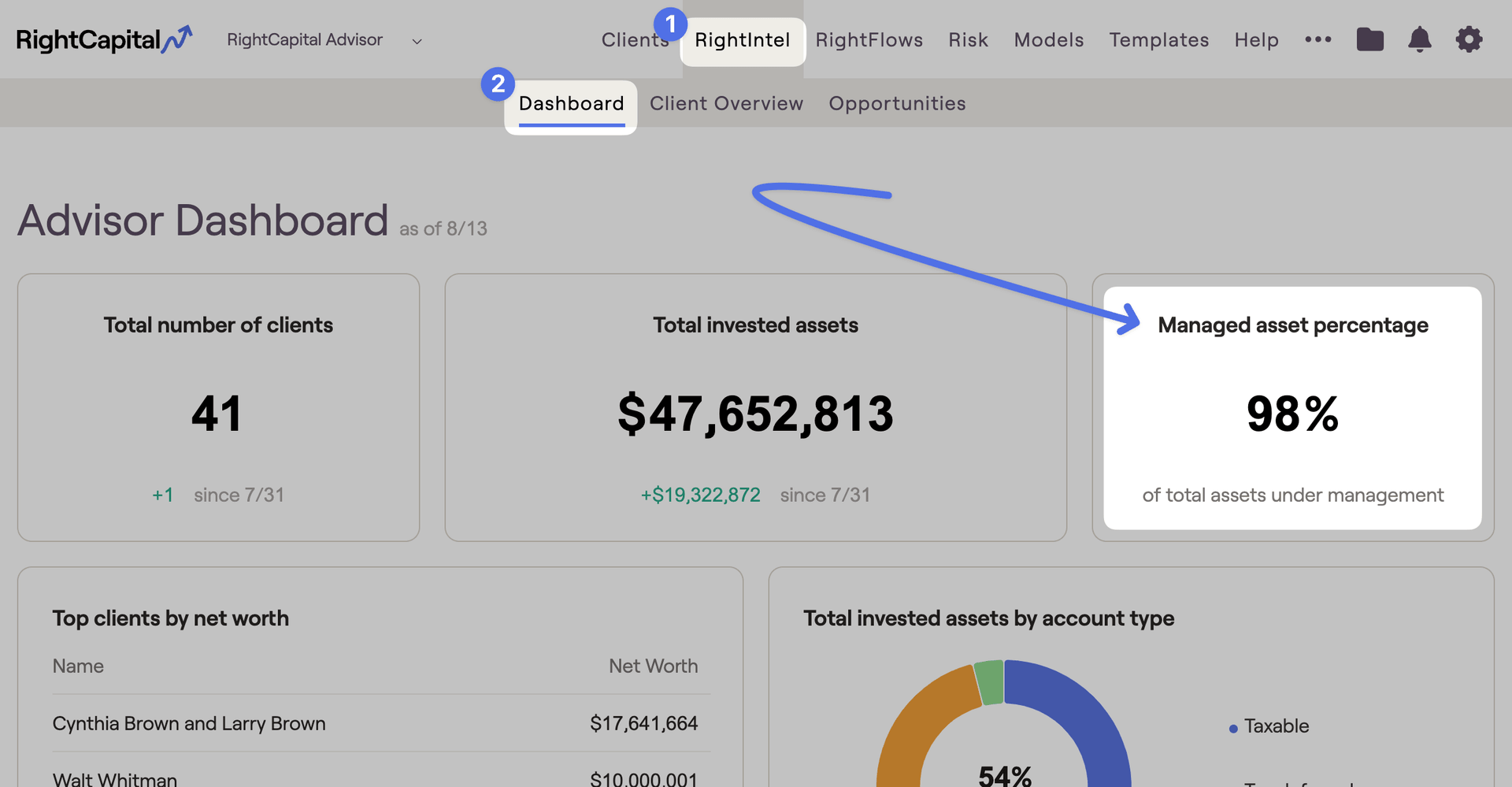Click the +1 client change figure
The width and height of the screenshot is (1512, 787).
click(x=163, y=496)
